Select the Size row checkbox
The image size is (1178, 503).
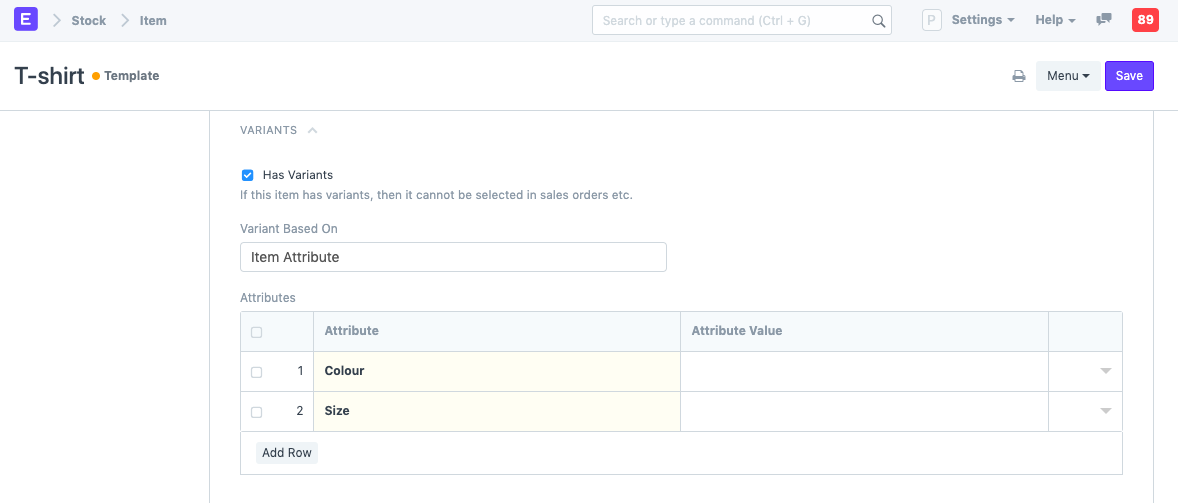pyautogui.click(x=257, y=412)
